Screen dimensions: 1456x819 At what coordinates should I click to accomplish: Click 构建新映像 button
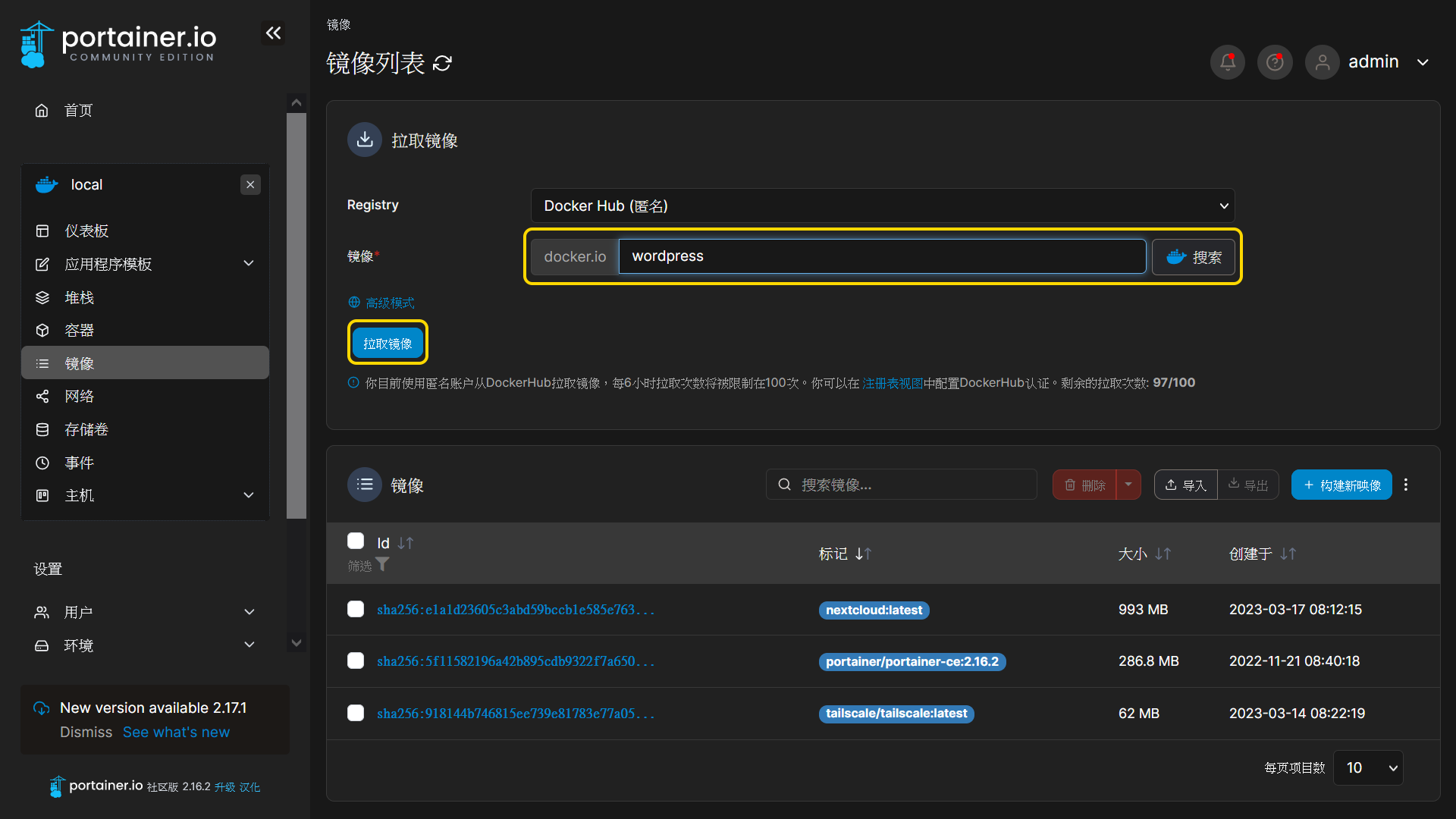pyautogui.click(x=1341, y=485)
